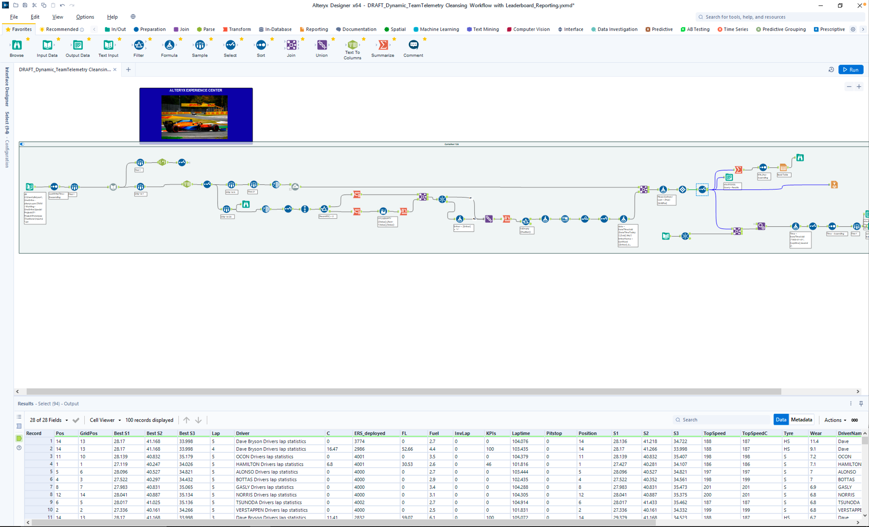
Task: Choose the Sample tool
Action: pyautogui.click(x=200, y=48)
